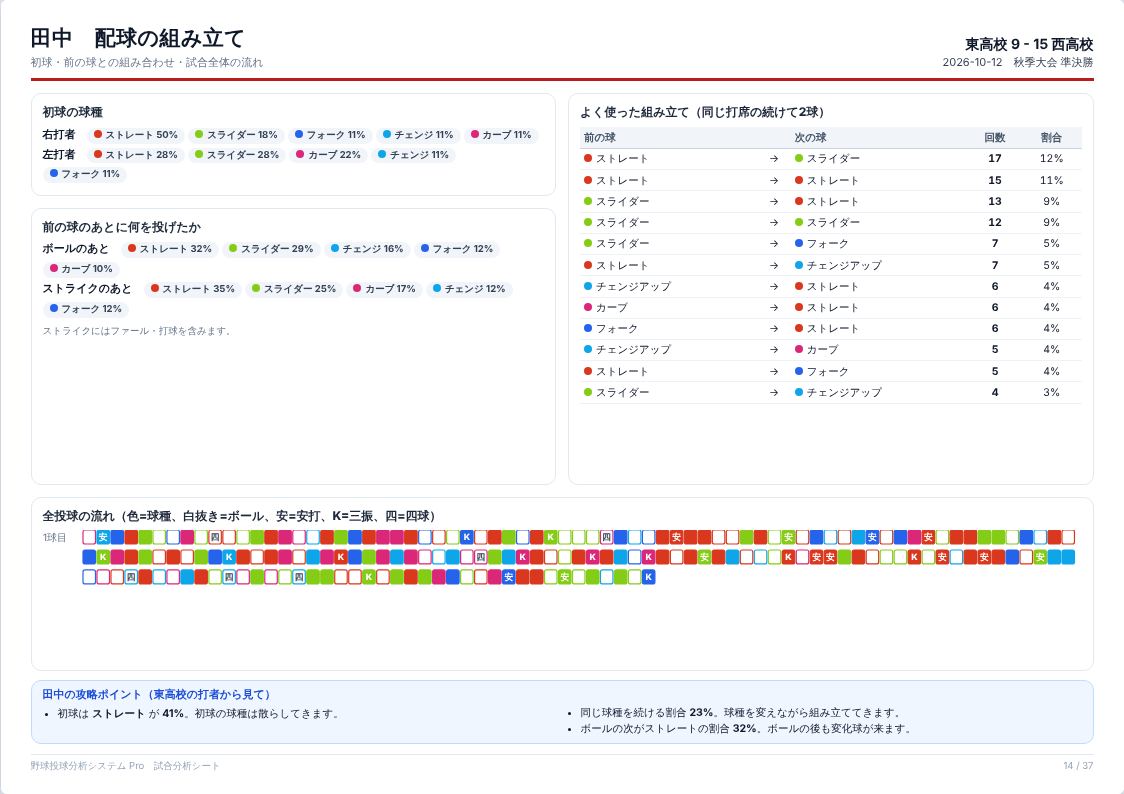The image size is (1124, 794).
Task: Click the 田中の攻略ポイント heading
Action: coord(156,694)
